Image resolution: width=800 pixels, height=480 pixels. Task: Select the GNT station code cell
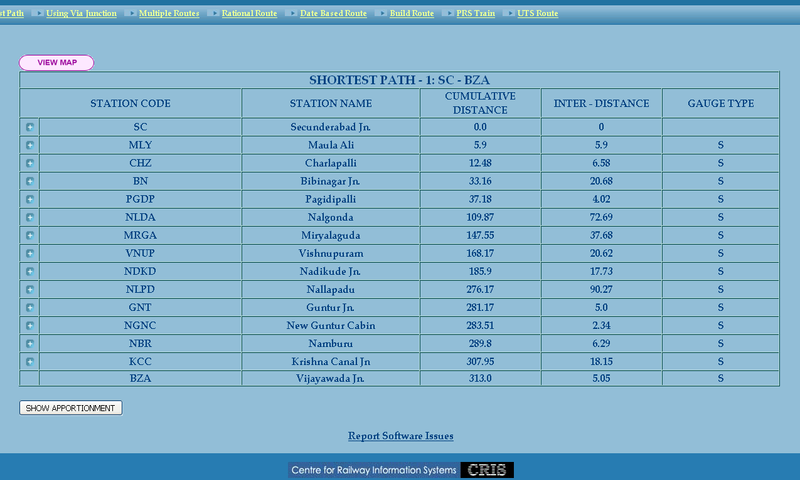140,308
